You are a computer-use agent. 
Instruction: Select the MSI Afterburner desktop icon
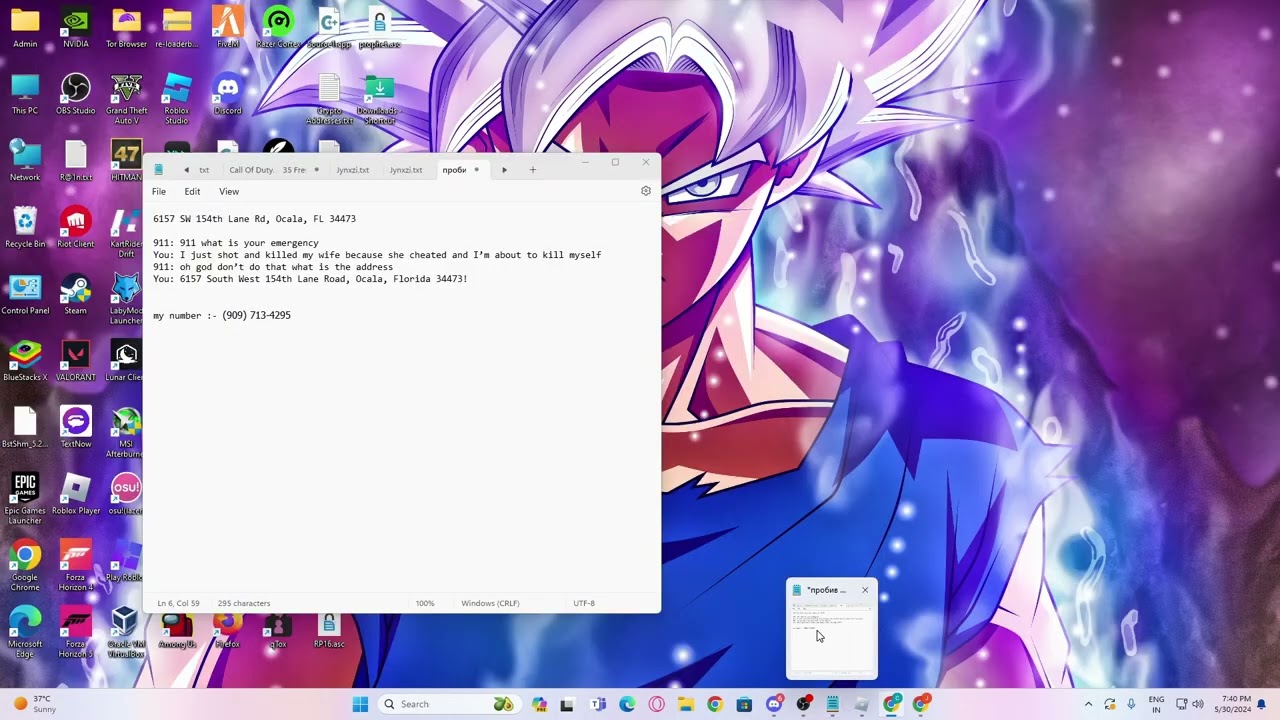pyautogui.click(x=126, y=433)
